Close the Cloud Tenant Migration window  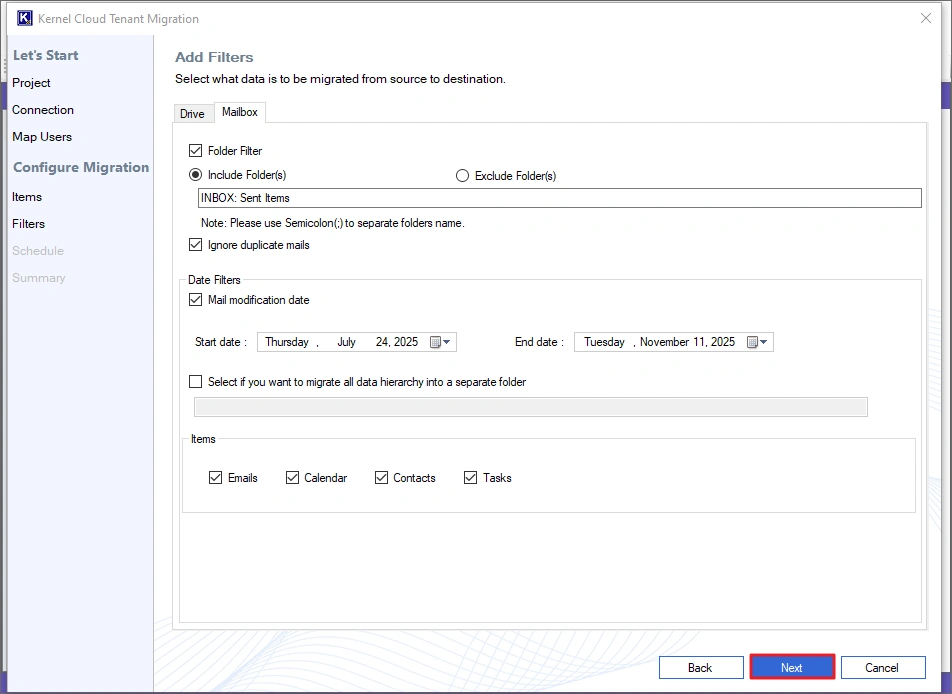tap(925, 18)
